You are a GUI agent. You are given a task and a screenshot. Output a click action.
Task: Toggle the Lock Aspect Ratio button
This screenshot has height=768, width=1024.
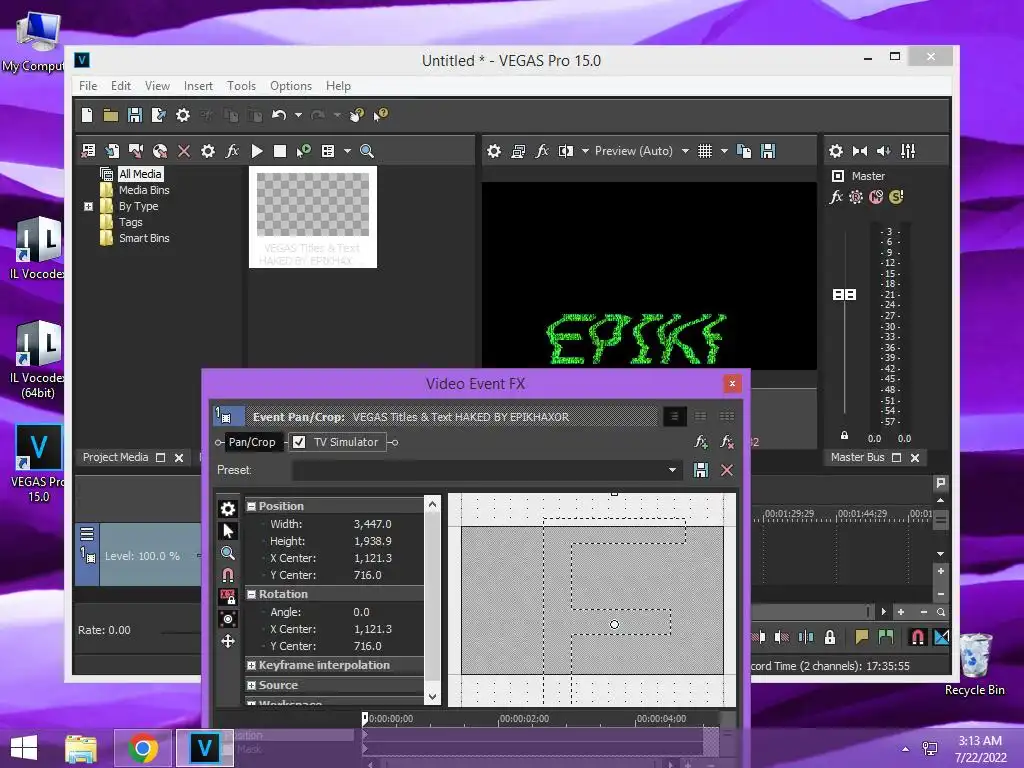click(x=228, y=597)
